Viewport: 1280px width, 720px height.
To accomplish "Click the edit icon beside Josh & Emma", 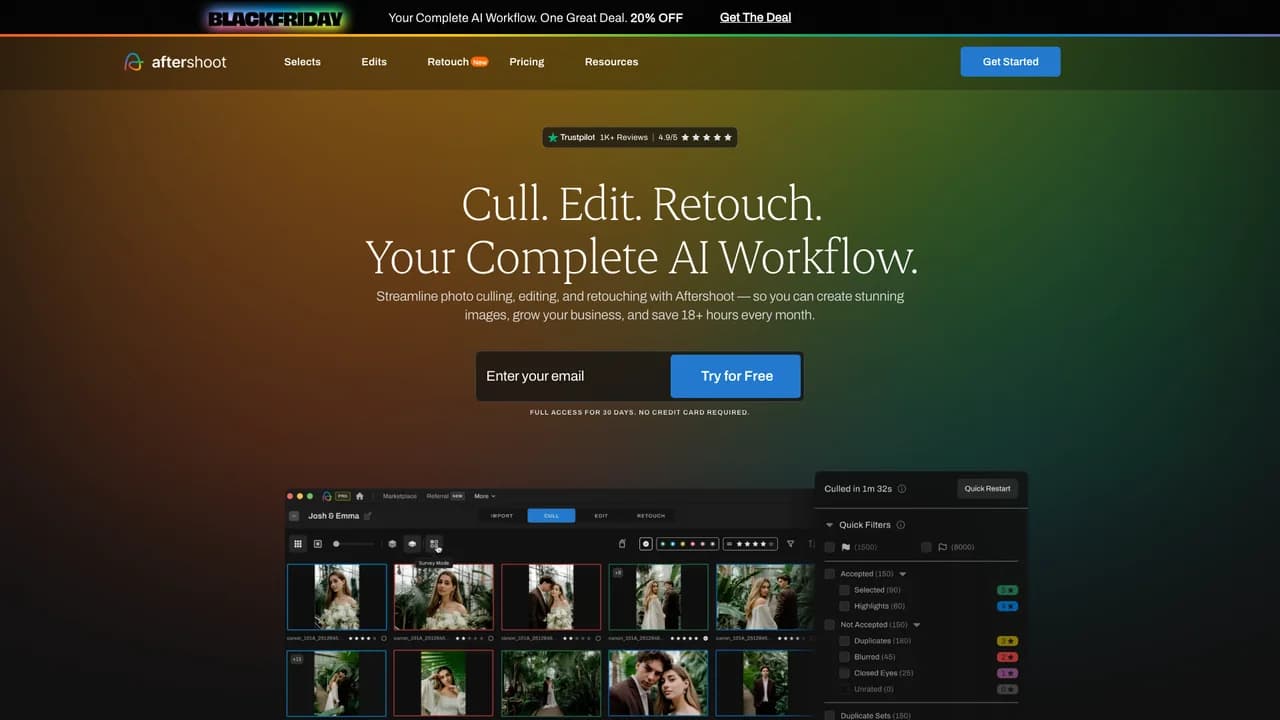I will 367,516.
